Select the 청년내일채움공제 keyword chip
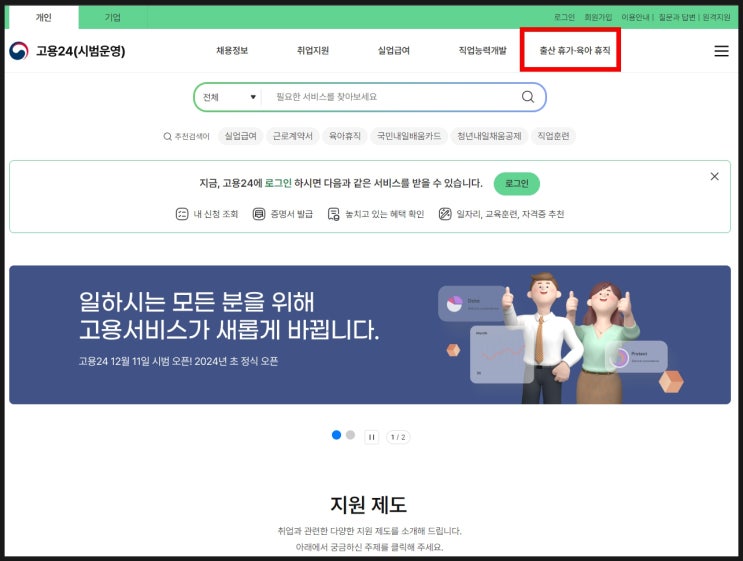This screenshot has width=743, height=561. pos(489,136)
